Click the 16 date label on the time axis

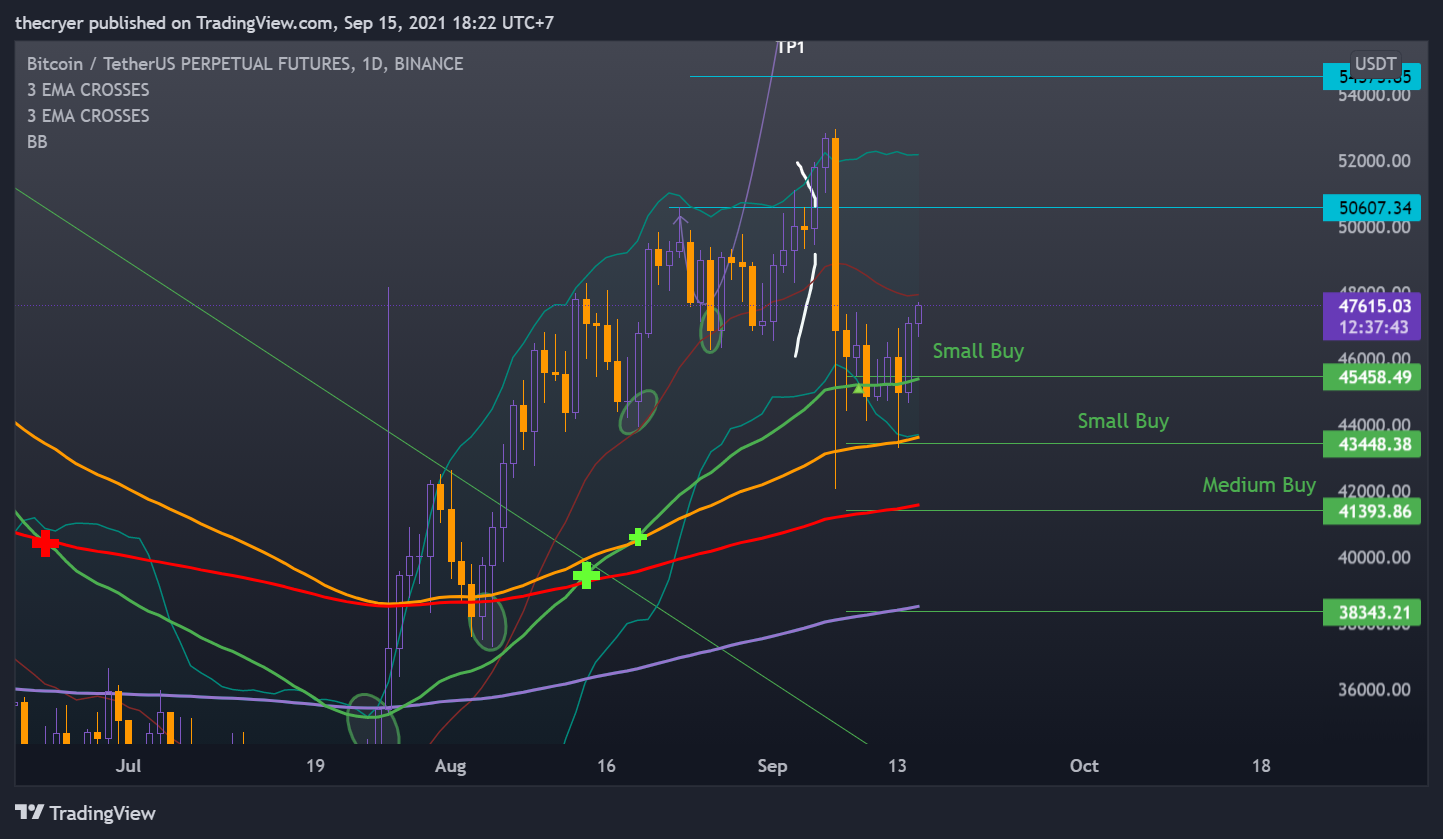(605, 766)
